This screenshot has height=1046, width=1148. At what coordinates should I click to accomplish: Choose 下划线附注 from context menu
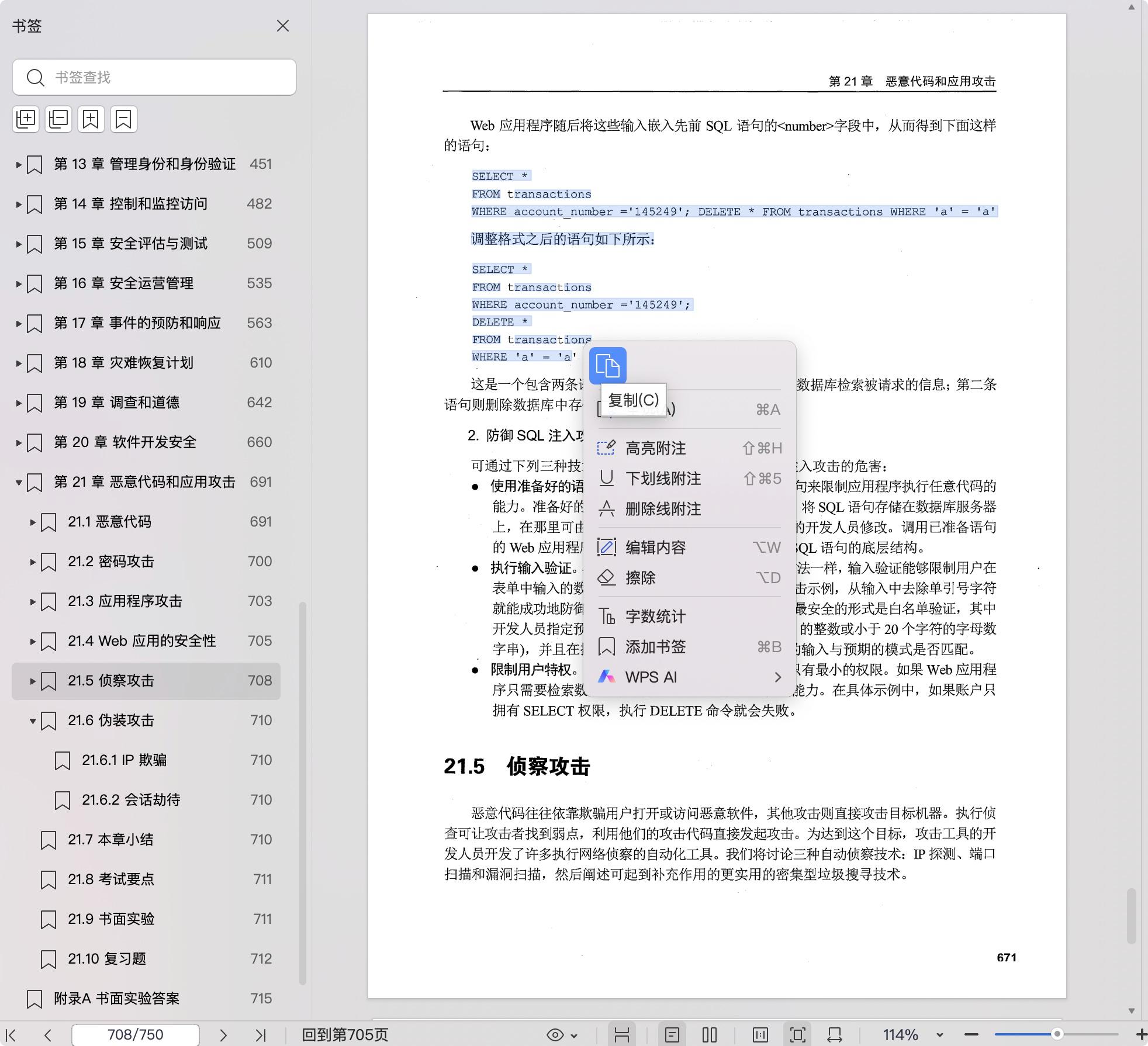point(689,479)
